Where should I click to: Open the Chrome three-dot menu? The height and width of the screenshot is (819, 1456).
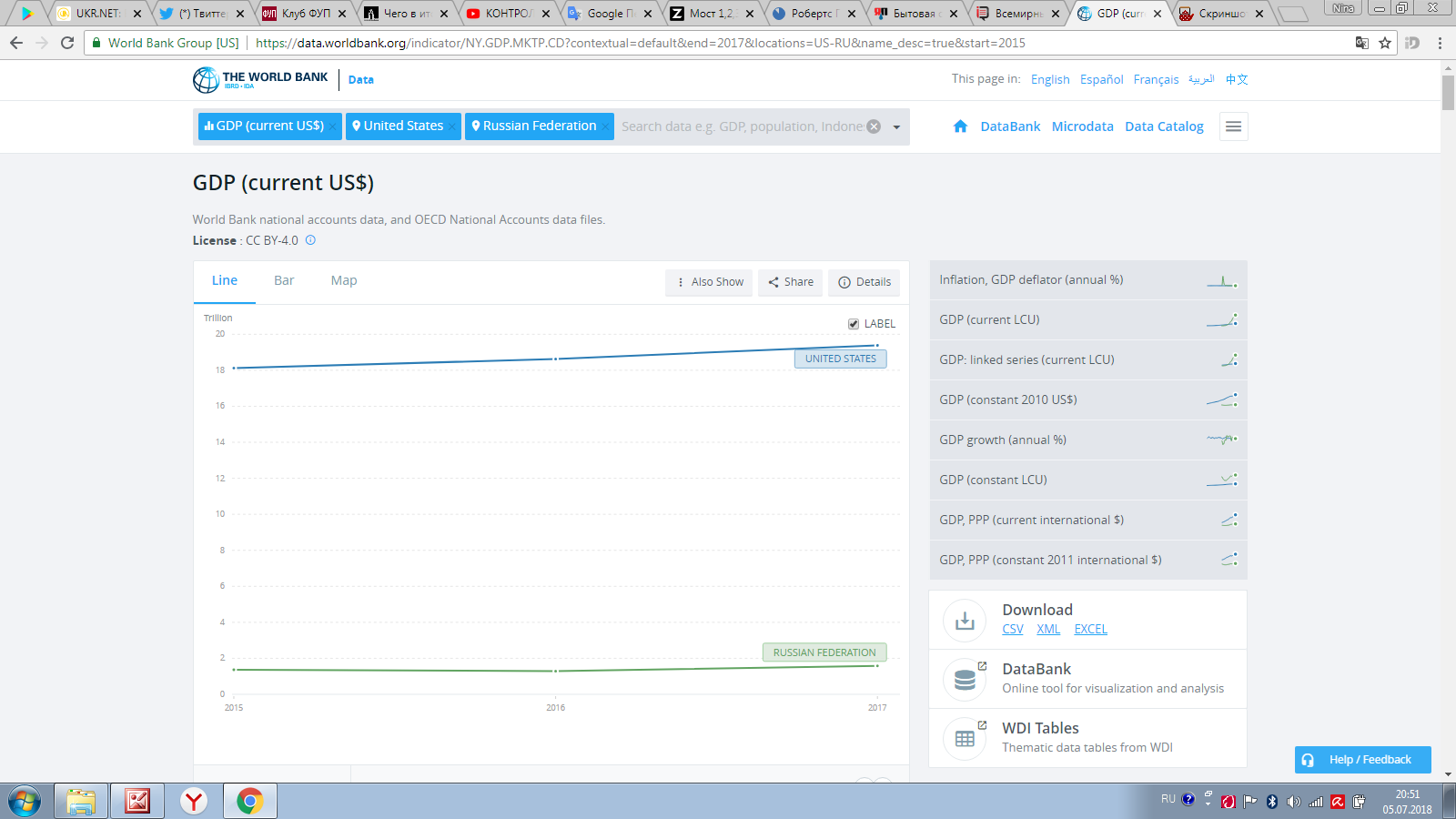click(x=1440, y=43)
